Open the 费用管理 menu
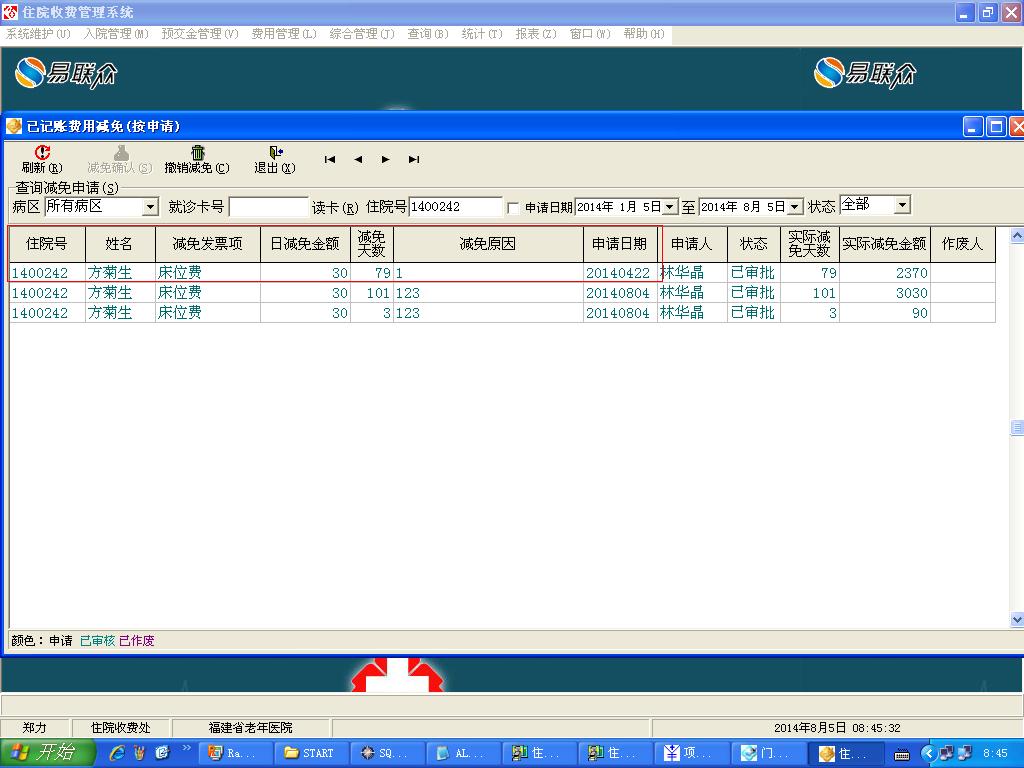This screenshot has height=768, width=1024. (x=284, y=33)
